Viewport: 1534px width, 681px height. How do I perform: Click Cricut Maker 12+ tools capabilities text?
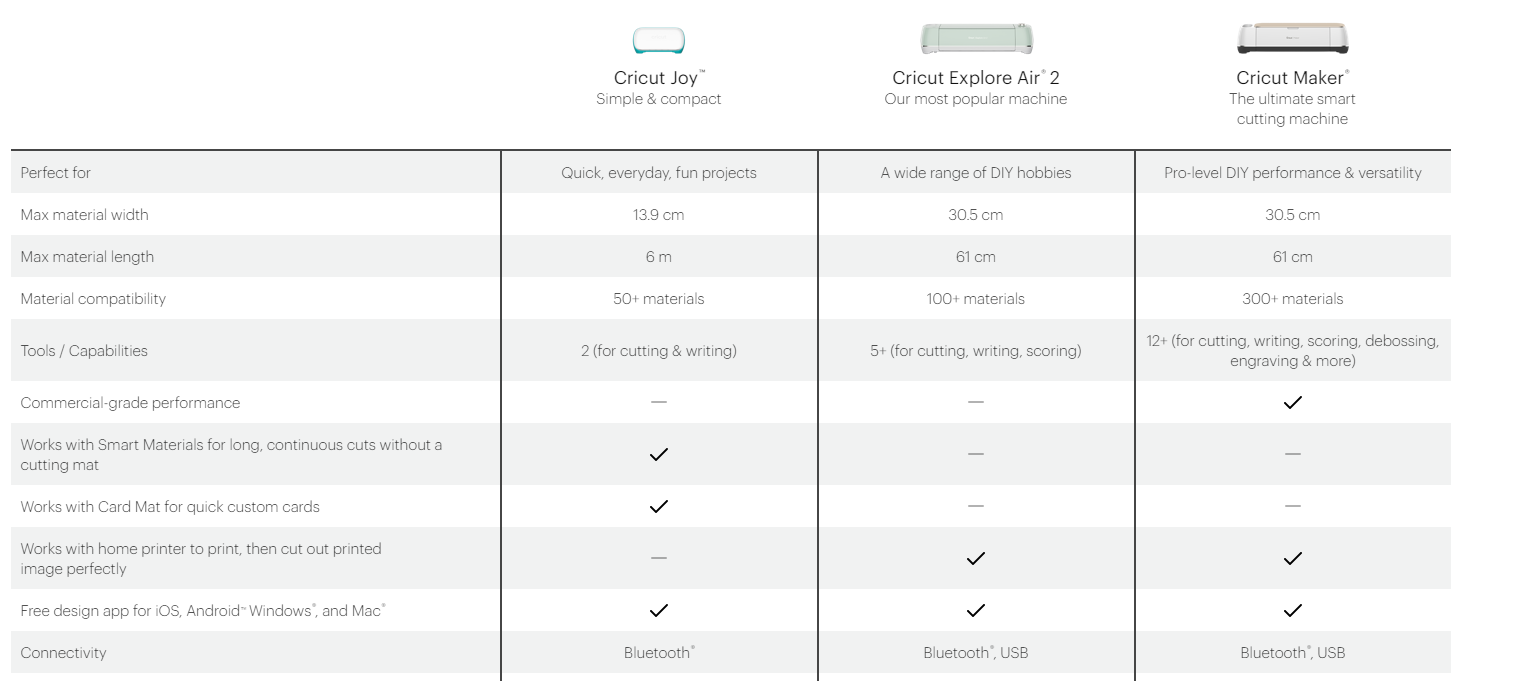tap(1292, 351)
